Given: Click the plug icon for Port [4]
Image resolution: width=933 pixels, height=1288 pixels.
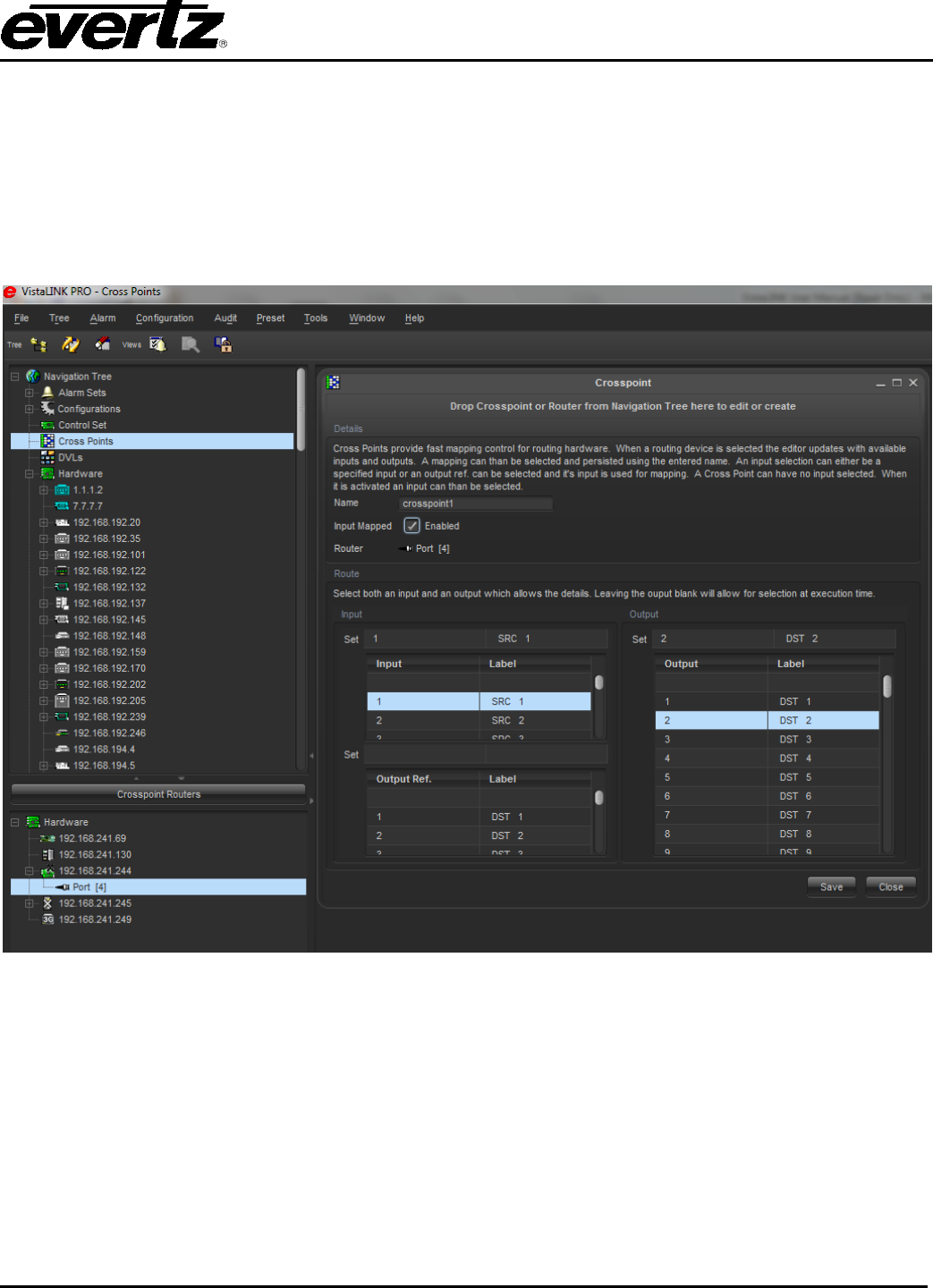Looking at the screenshot, I should (x=63, y=887).
